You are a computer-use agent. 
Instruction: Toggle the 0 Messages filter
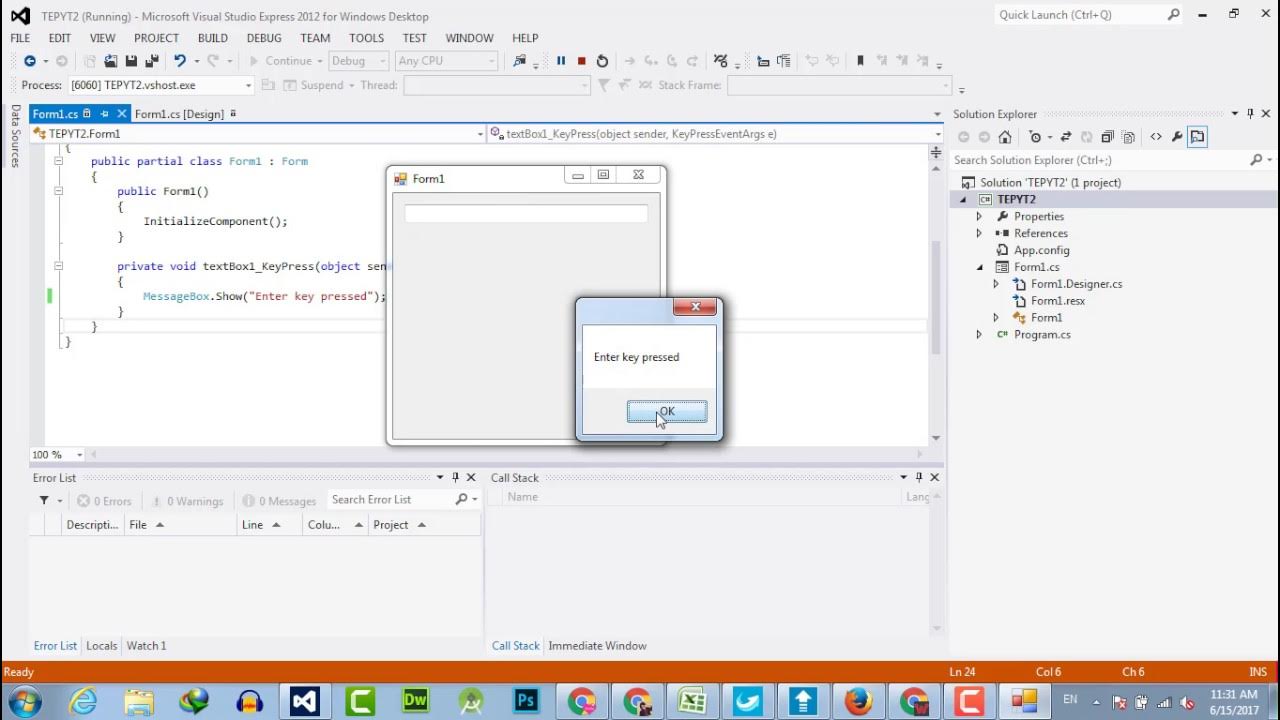pos(279,501)
